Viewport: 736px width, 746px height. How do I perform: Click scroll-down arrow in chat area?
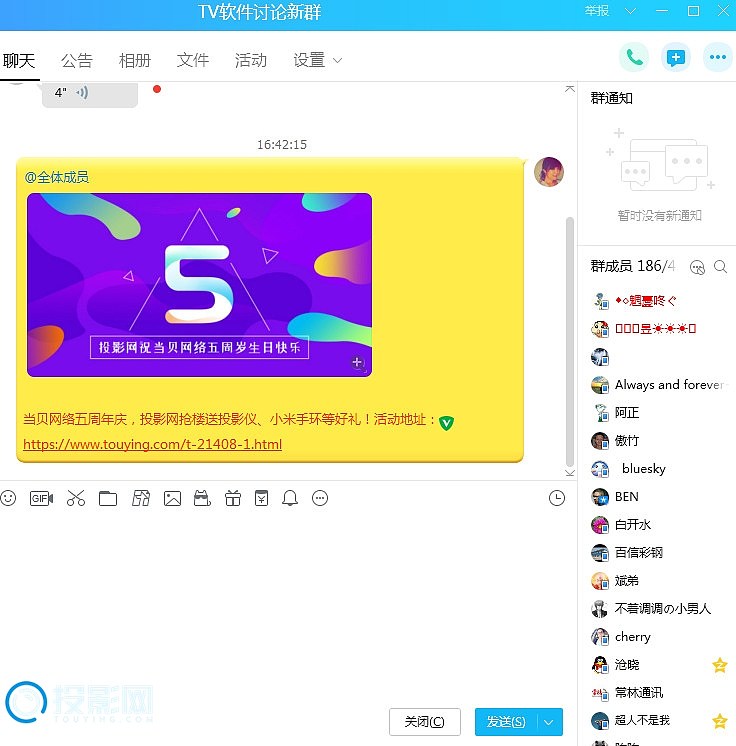tap(569, 472)
